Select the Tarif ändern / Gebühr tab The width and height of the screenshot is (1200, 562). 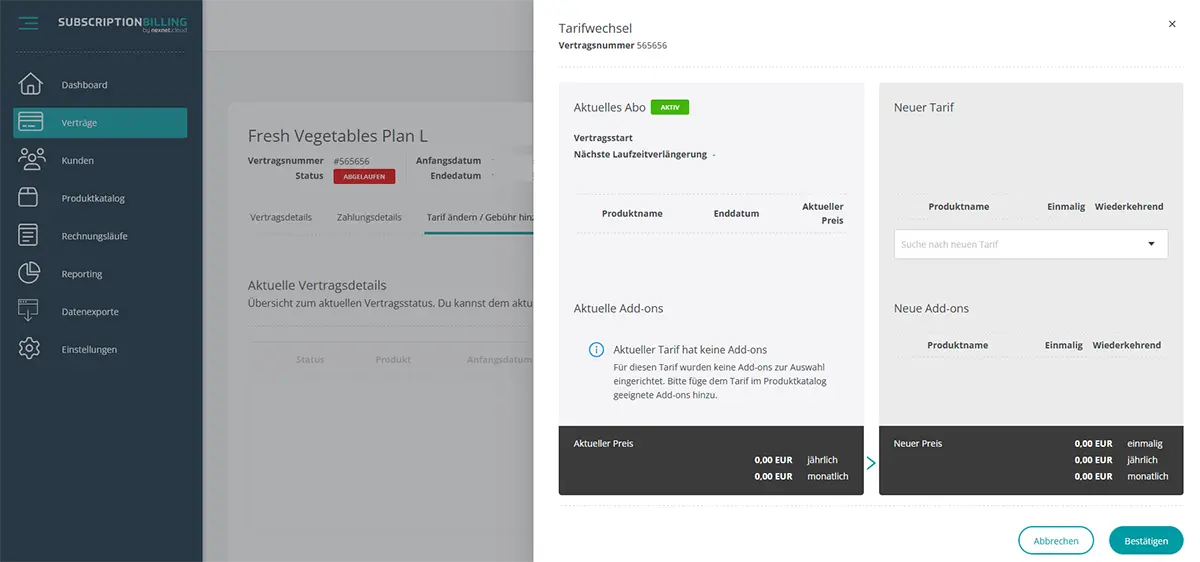pos(480,217)
